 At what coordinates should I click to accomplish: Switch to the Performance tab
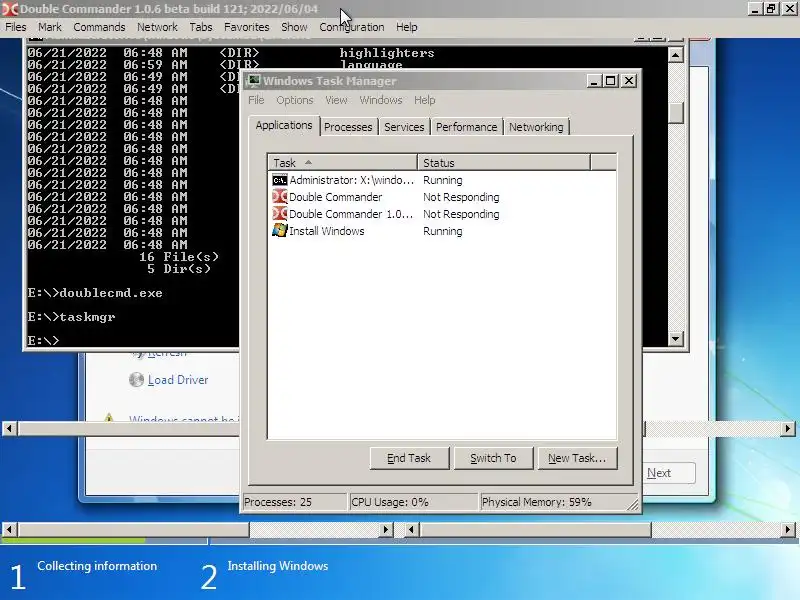[x=466, y=127]
